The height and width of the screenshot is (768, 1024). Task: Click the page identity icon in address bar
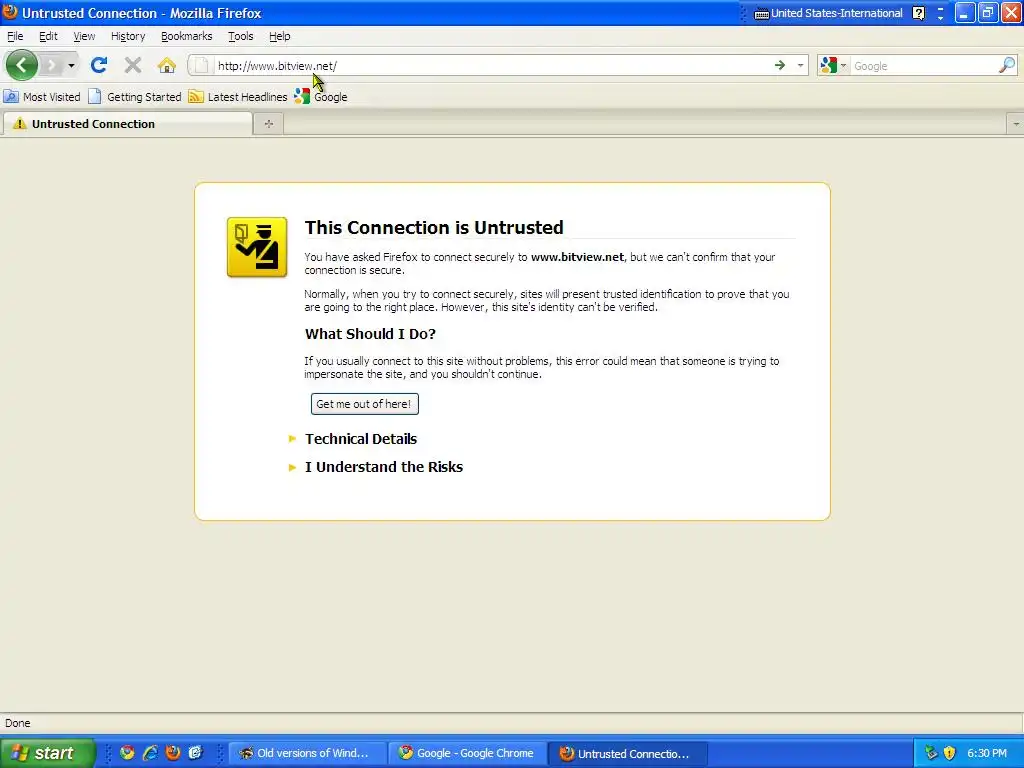(x=202, y=65)
